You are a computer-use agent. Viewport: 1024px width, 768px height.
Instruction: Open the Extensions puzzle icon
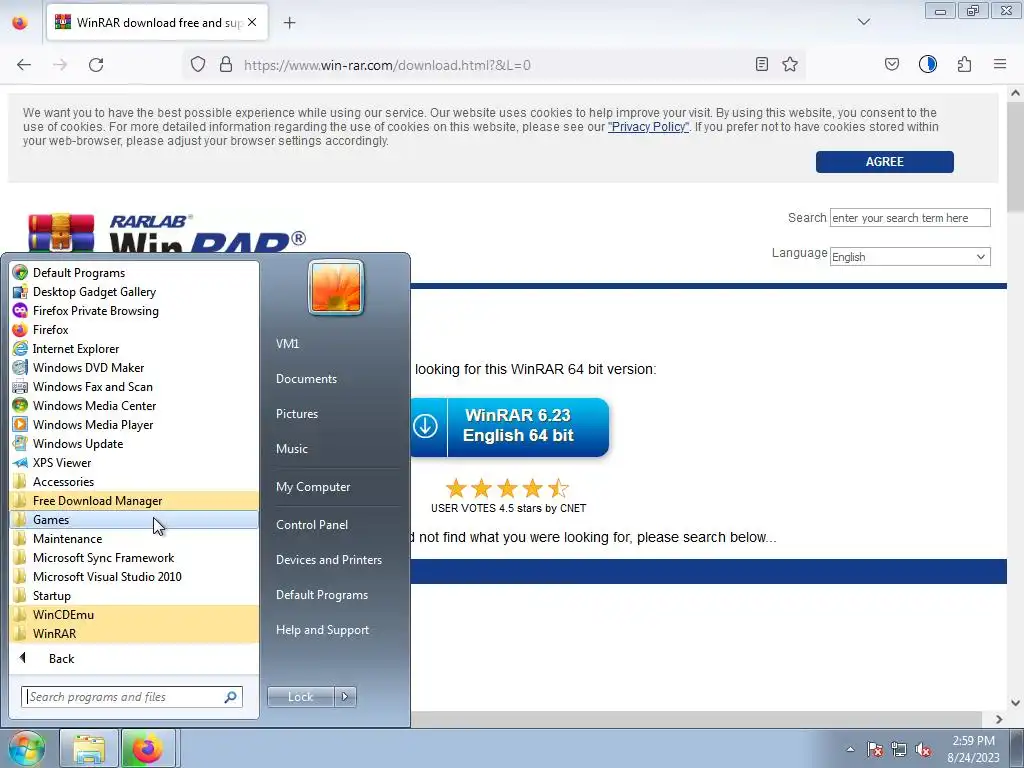click(965, 64)
